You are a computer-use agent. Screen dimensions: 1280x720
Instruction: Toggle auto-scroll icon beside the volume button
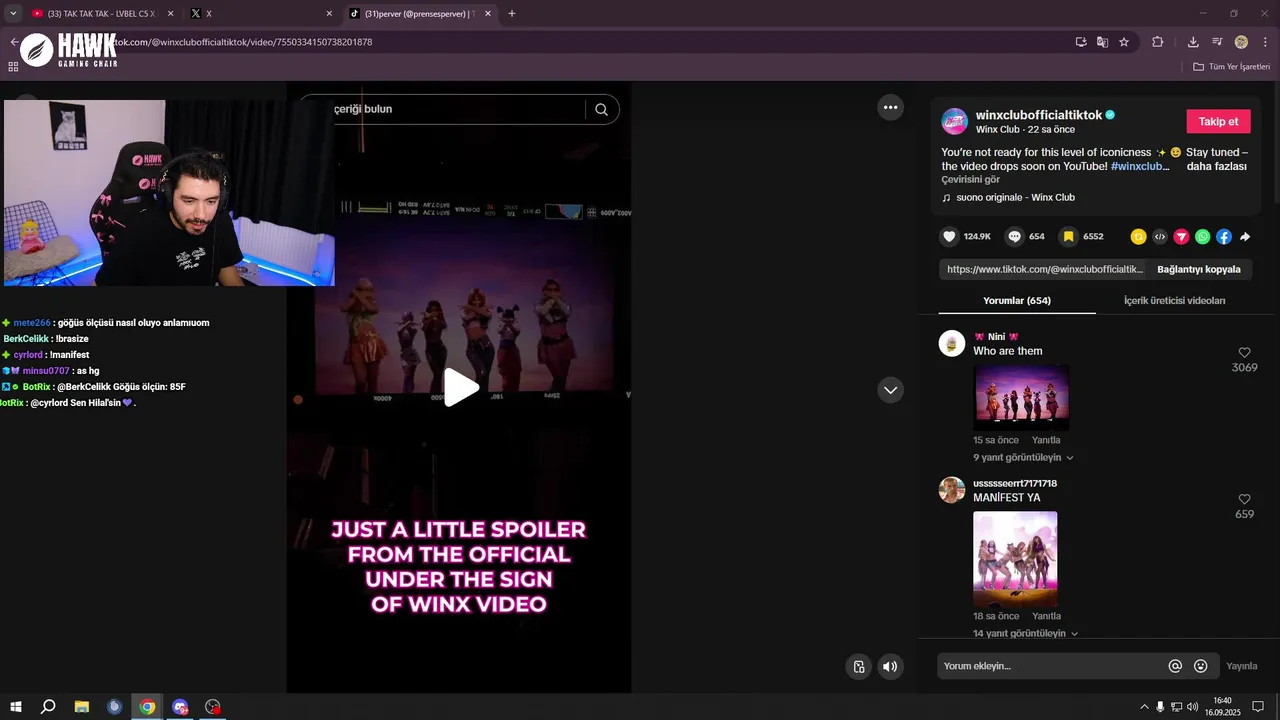[858, 667]
